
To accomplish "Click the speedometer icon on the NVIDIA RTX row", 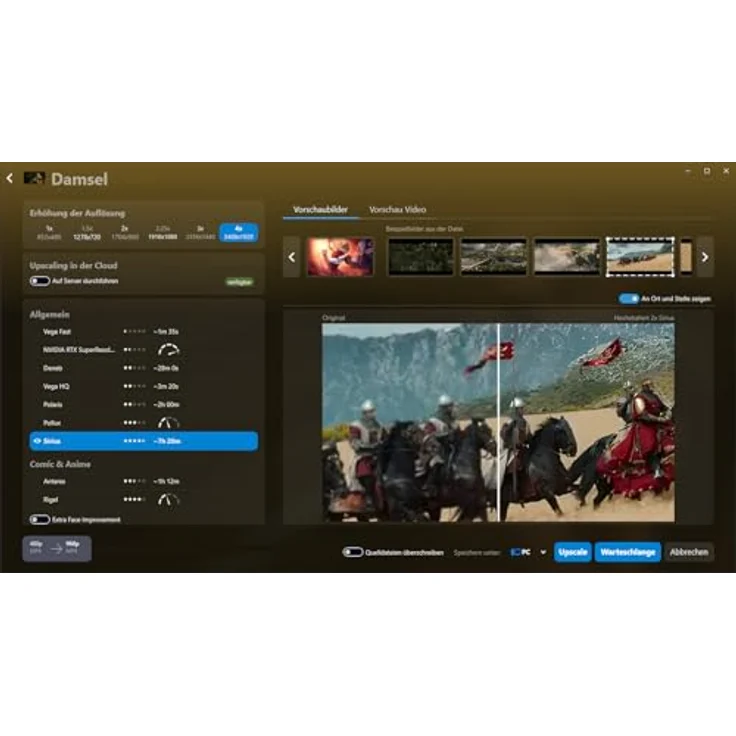I will 168,350.
